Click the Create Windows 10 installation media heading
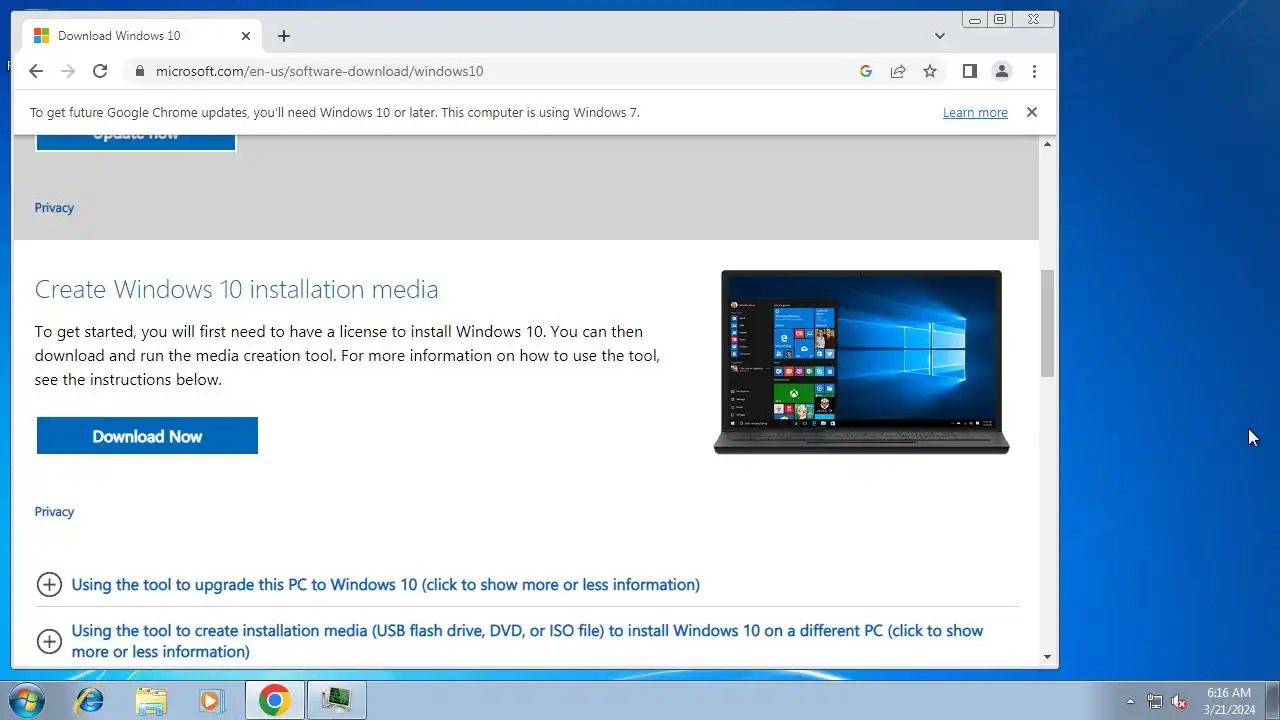Viewport: 1280px width, 720px height. tap(236, 289)
